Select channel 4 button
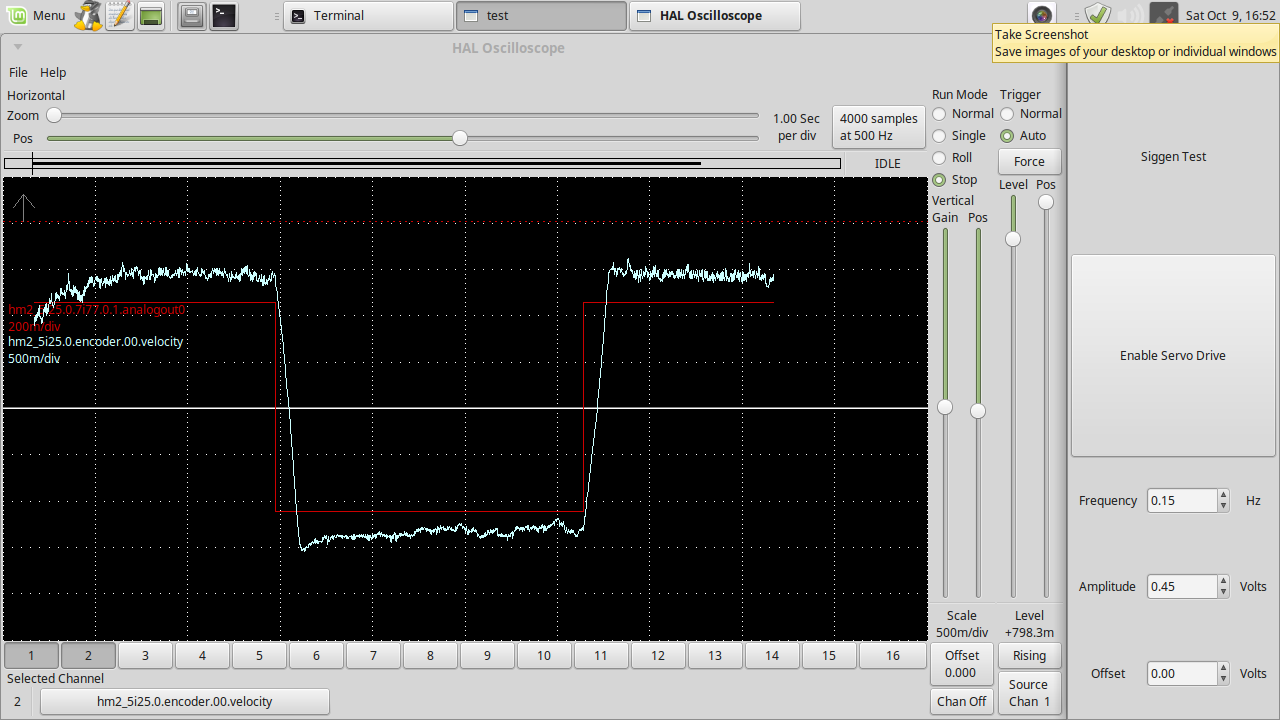This screenshot has height=720, width=1280. pos(202,655)
